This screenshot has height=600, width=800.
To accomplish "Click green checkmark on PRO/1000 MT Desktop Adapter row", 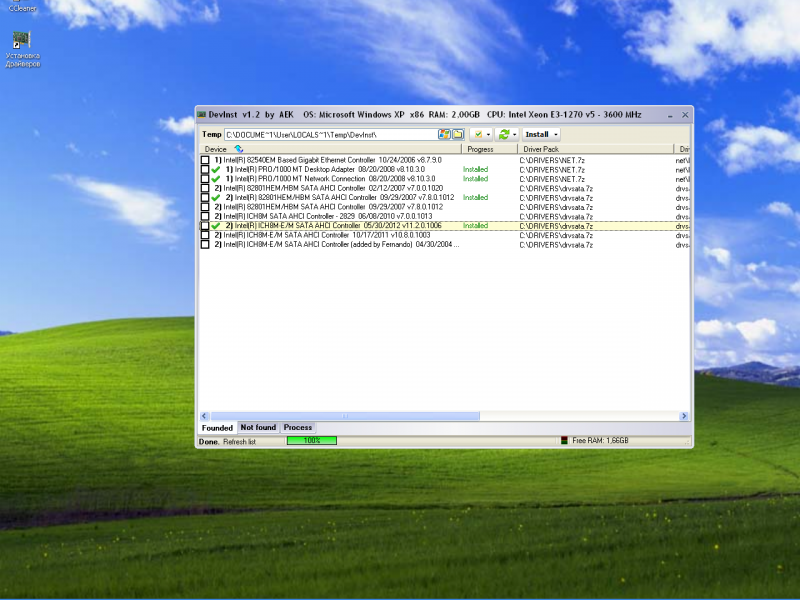I will pos(216,169).
